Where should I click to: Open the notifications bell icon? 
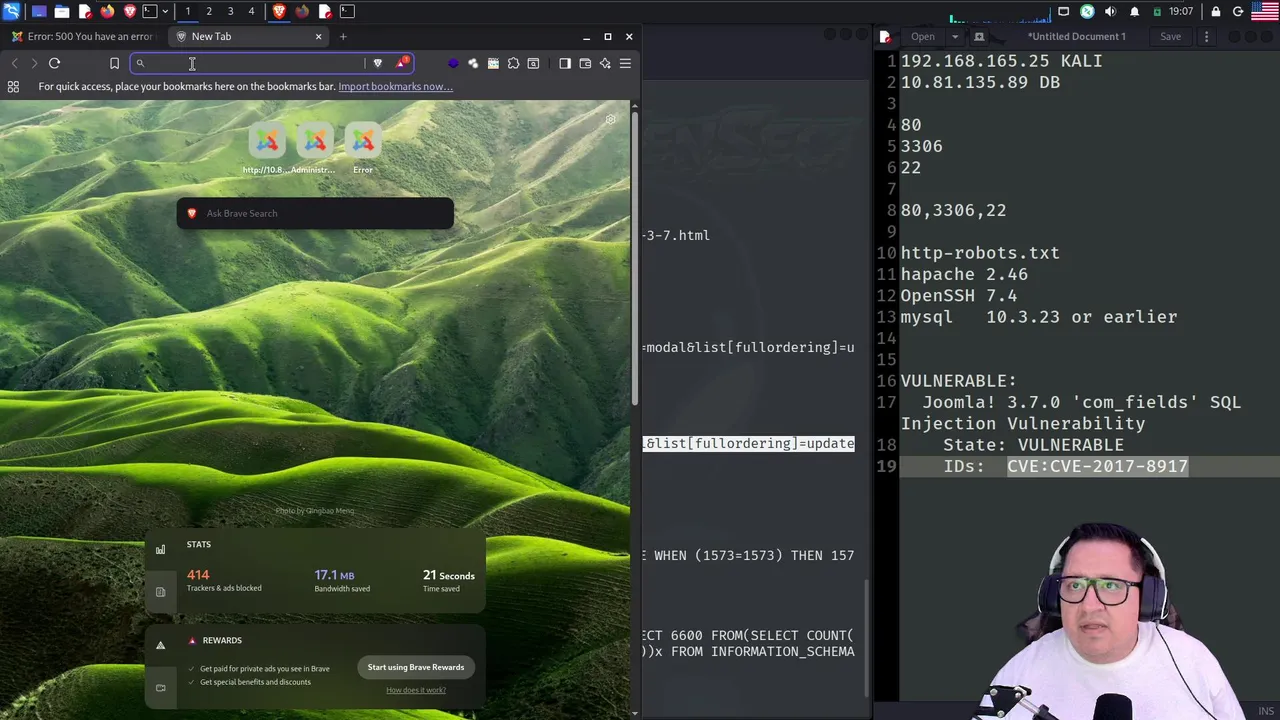(1134, 11)
